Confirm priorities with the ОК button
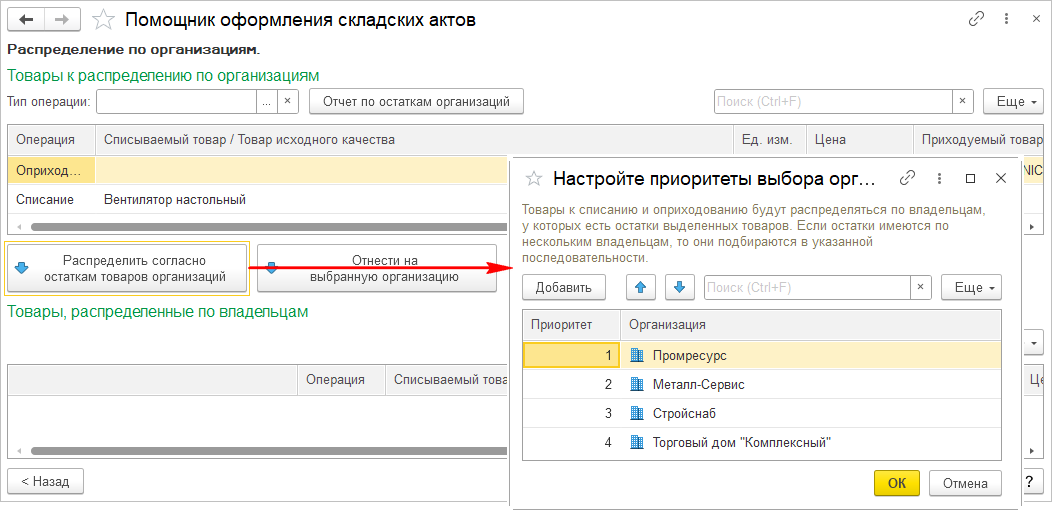This screenshot has height=515, width=1054. (897, 483)
